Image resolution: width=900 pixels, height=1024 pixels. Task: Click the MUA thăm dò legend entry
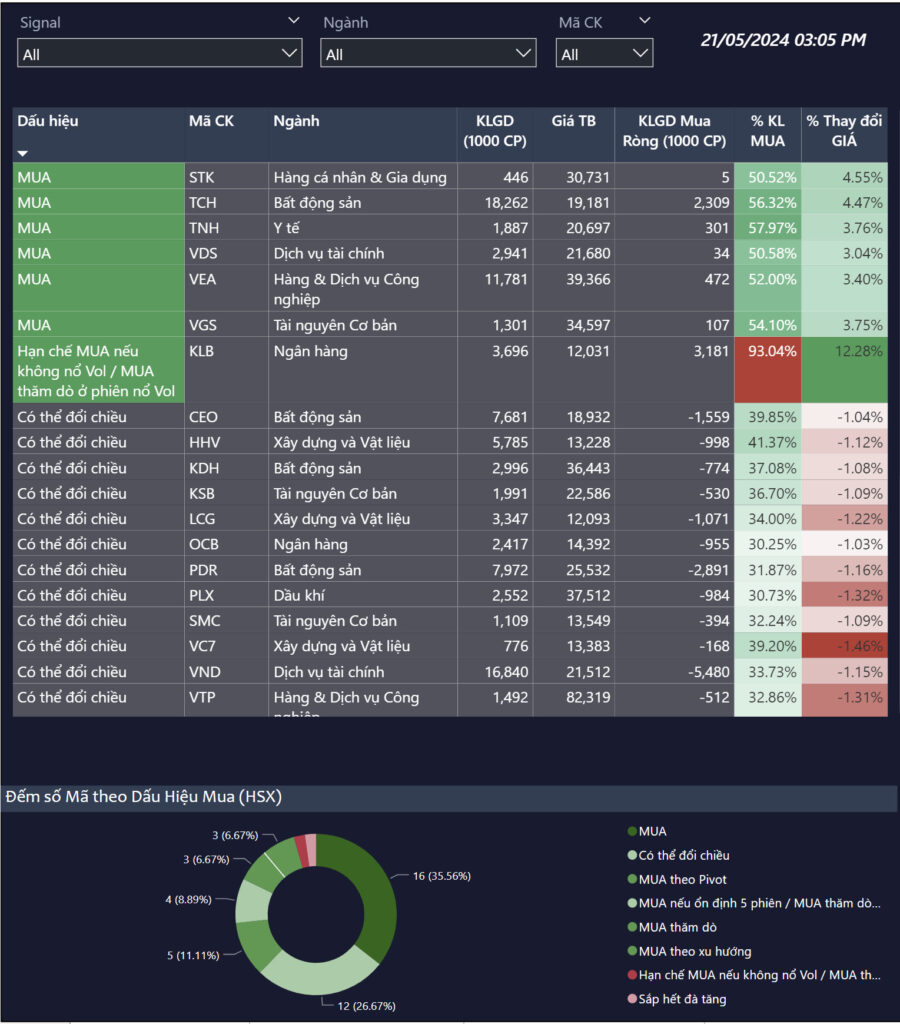tap(677, 928)
